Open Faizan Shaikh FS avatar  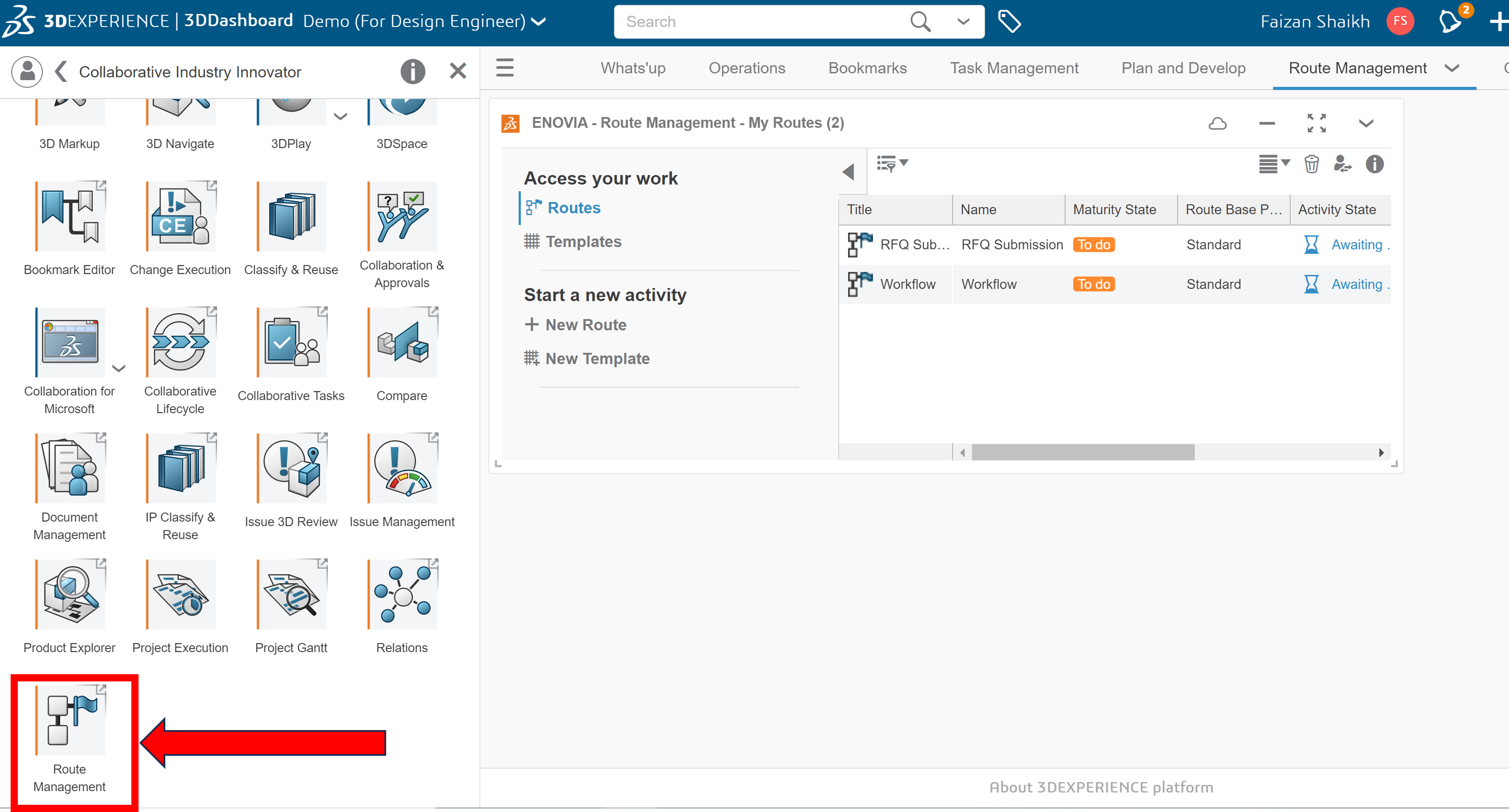click(1400, 22)
